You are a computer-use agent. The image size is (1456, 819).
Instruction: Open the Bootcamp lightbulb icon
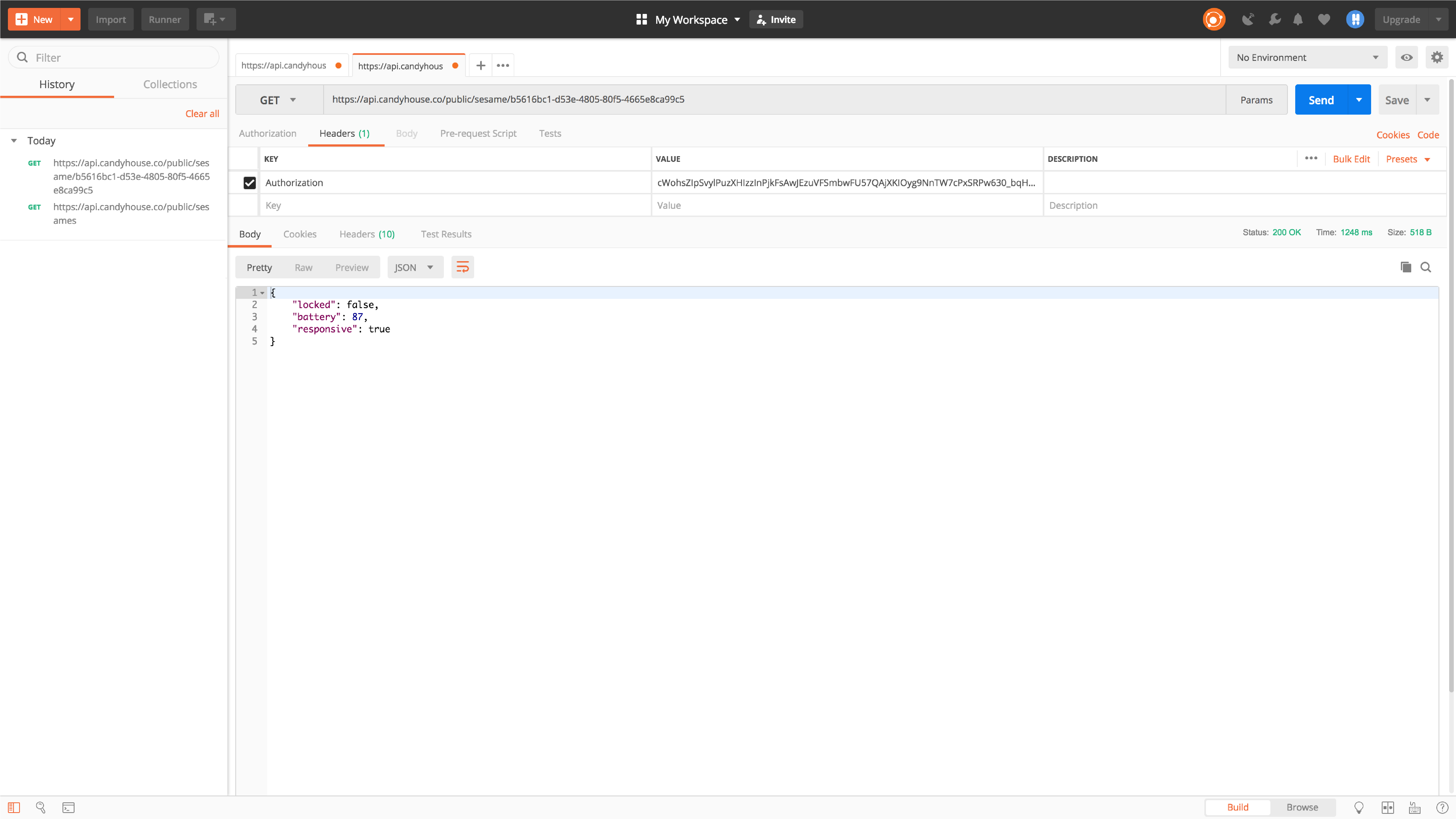tap(1359, 807)
